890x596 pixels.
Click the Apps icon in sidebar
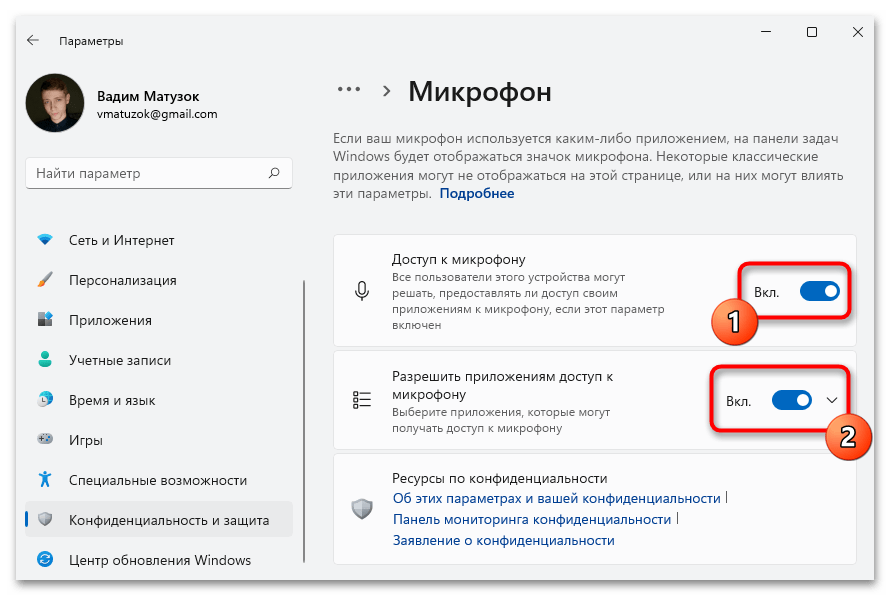pyautogui.click(x=45, y=320)
